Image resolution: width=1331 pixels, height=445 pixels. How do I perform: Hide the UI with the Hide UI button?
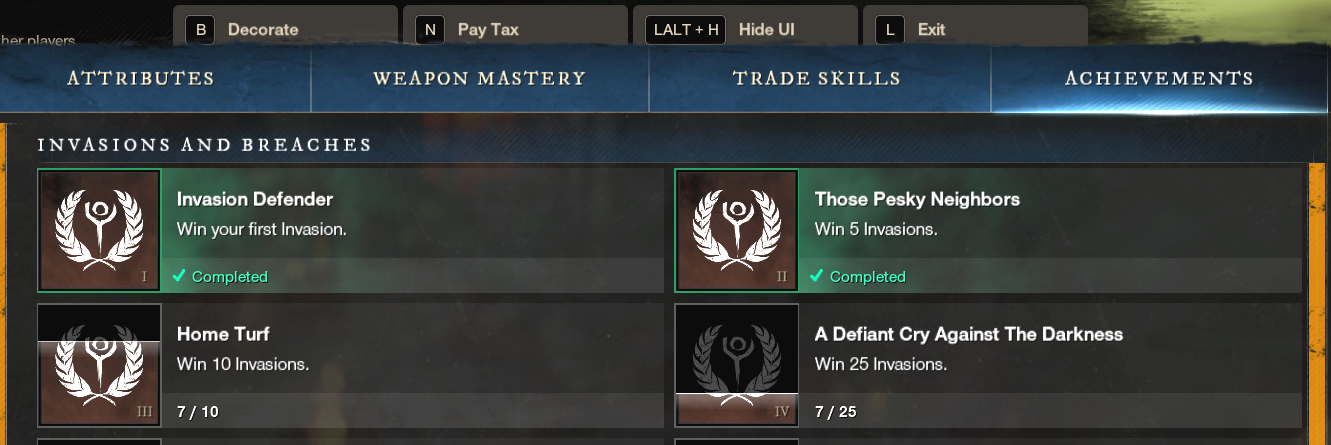(745, 27)
